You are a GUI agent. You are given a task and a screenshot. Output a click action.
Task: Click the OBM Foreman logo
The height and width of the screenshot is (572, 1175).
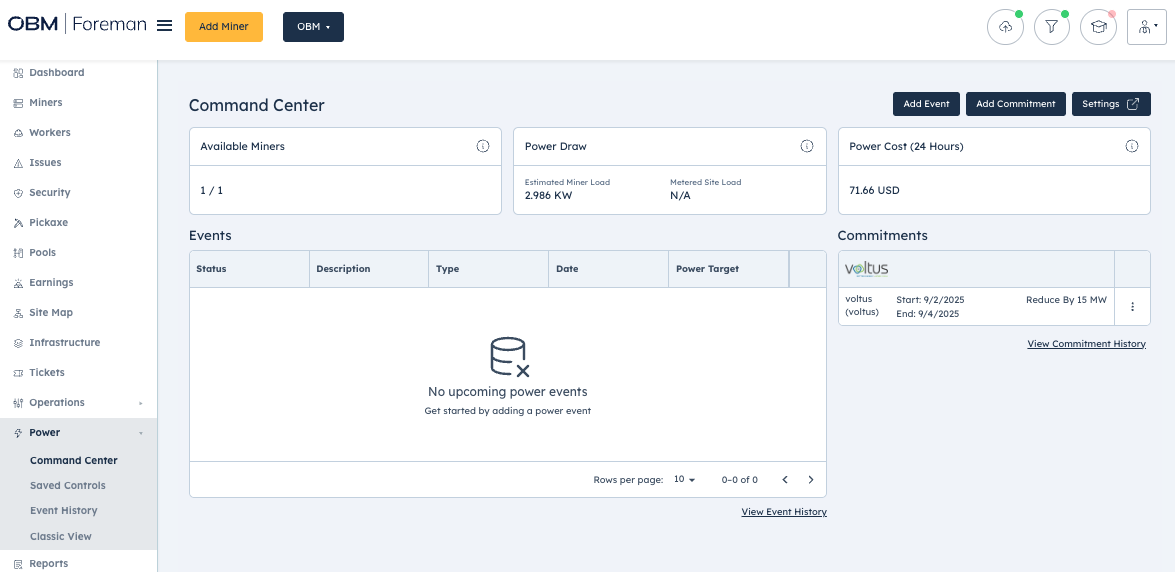77,24
